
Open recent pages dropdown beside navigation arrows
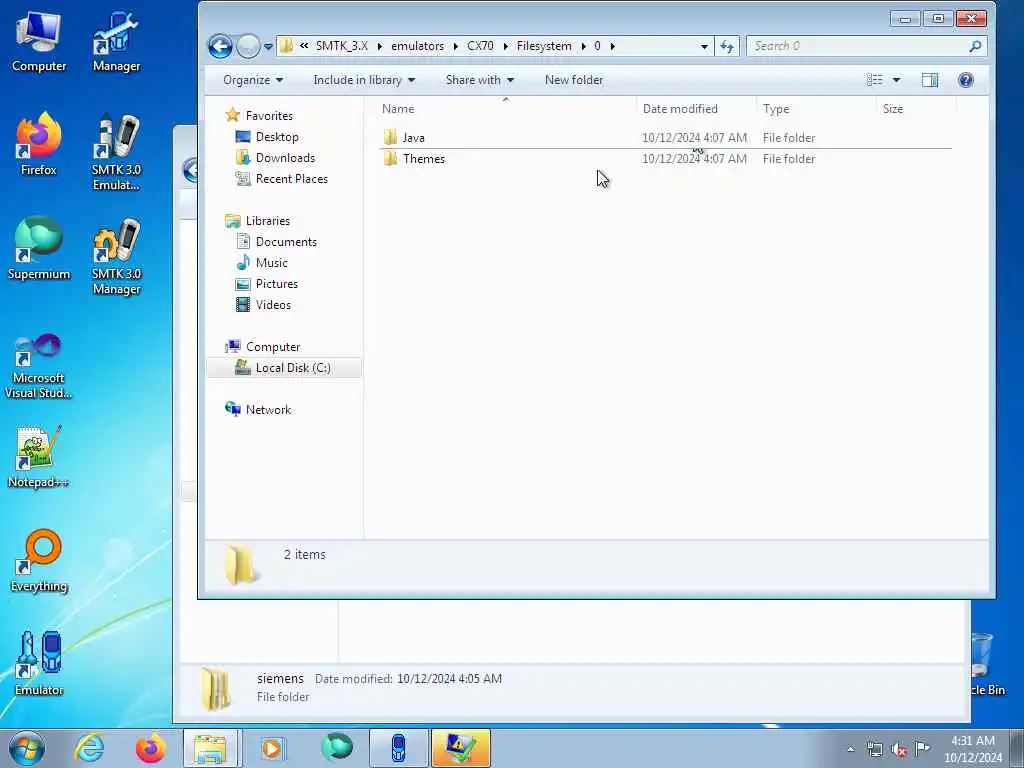click(x=268, y=46)
